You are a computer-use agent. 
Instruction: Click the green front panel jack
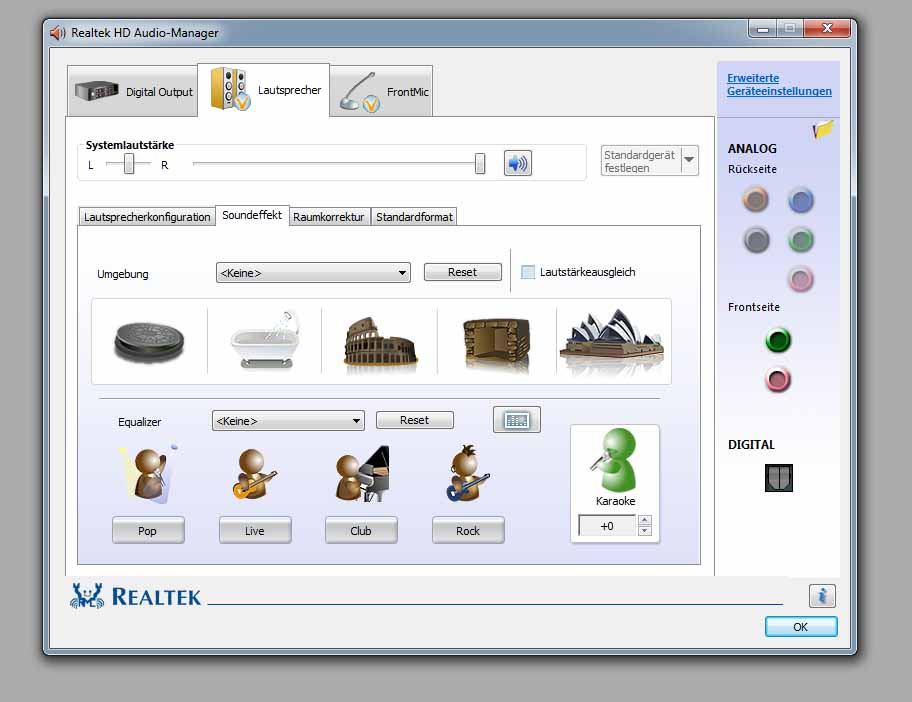click(778, 341)
